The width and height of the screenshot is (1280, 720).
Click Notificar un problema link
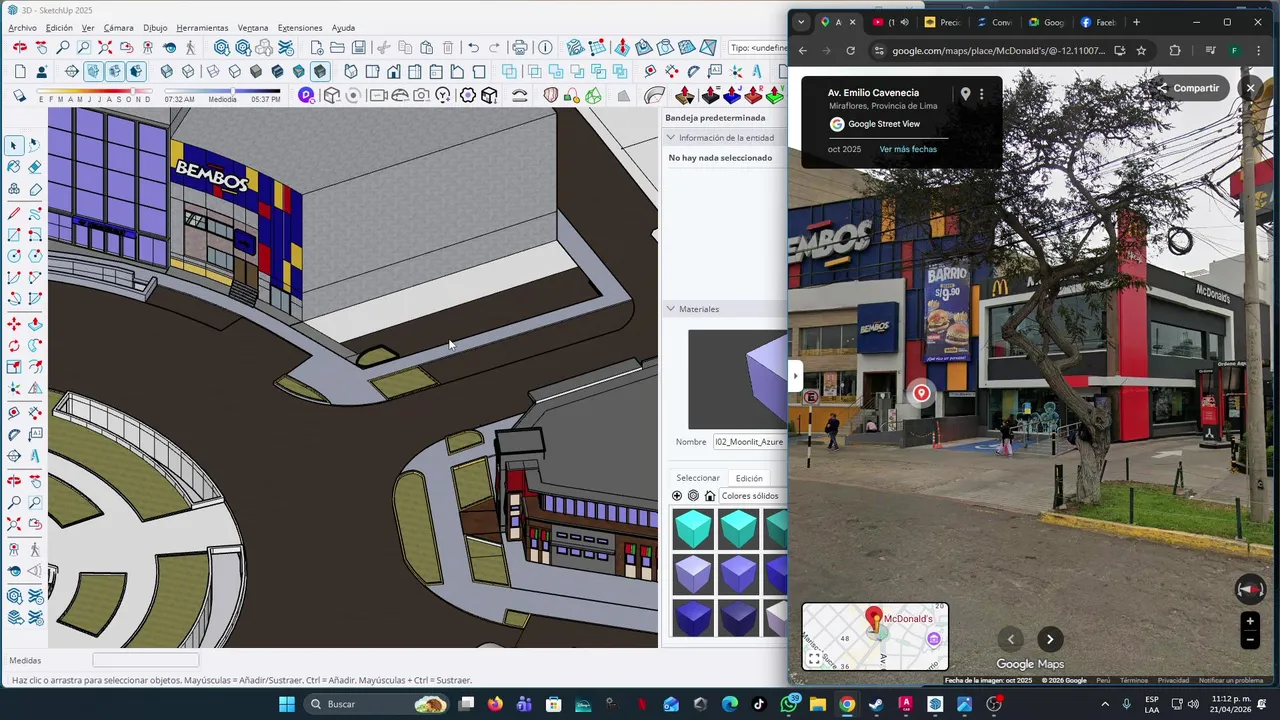click(1231, 681)
